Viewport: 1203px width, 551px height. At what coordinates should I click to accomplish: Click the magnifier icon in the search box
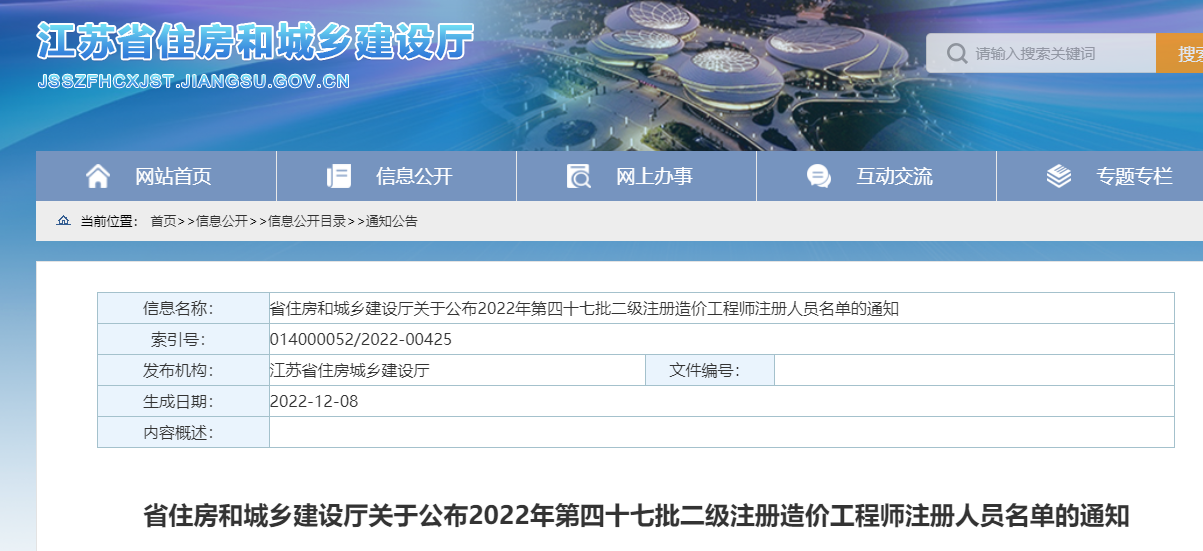[x=956, y=53]
